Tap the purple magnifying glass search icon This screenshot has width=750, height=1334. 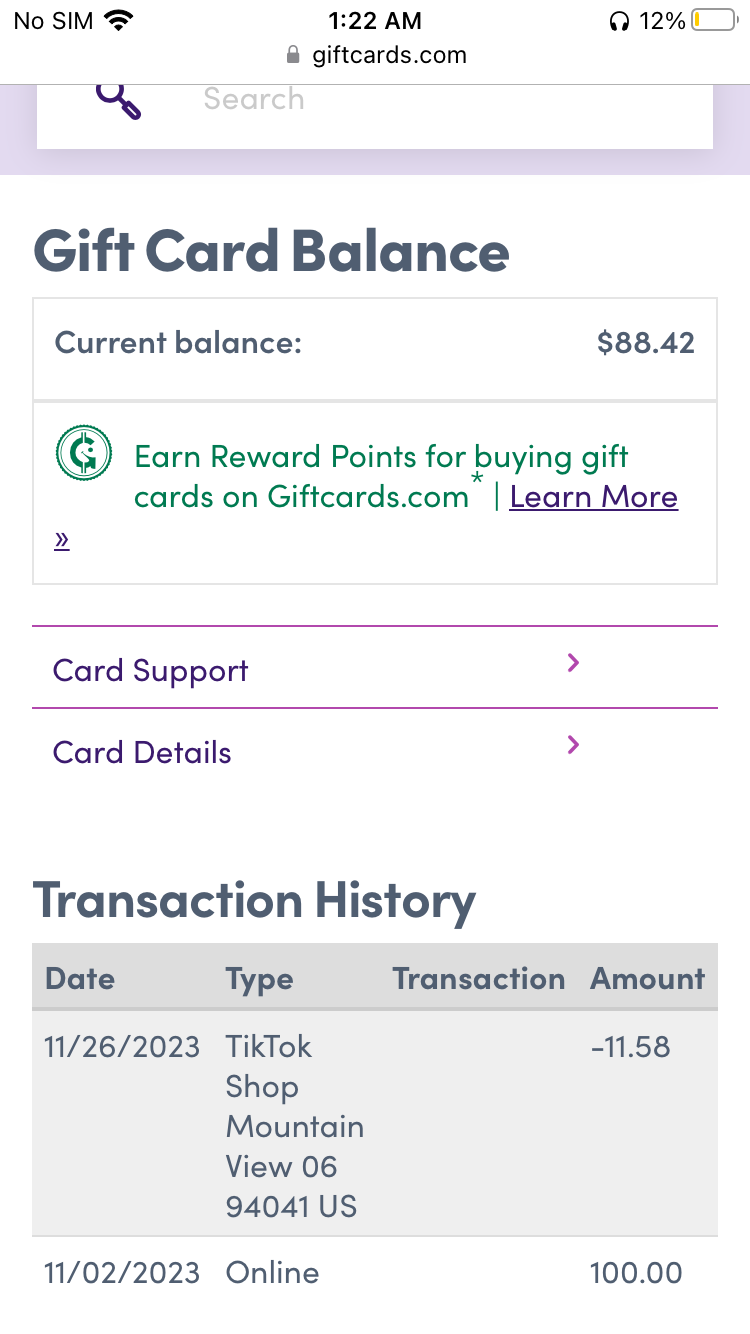[118, 101]
